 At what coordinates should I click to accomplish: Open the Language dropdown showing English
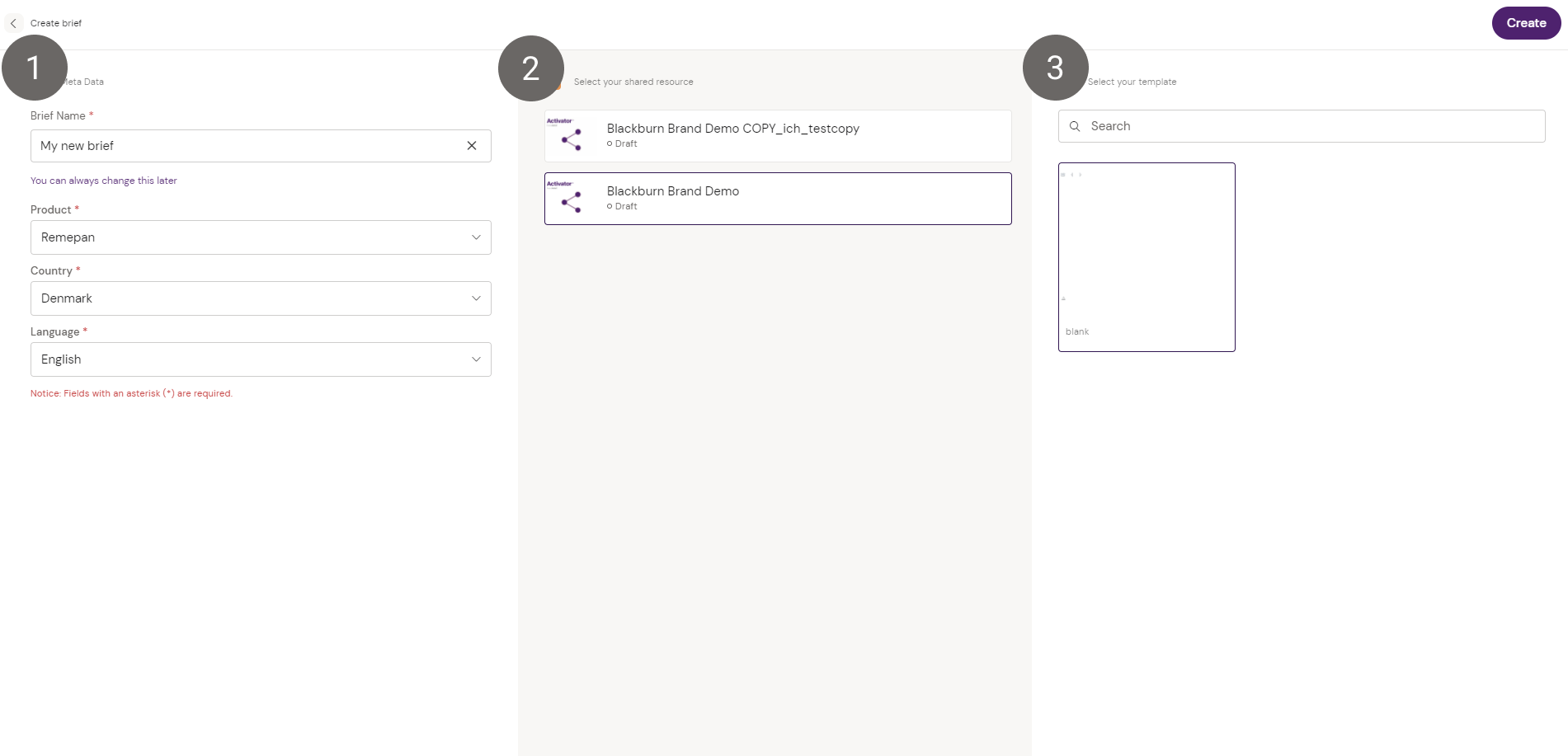(x=261, y=359)
